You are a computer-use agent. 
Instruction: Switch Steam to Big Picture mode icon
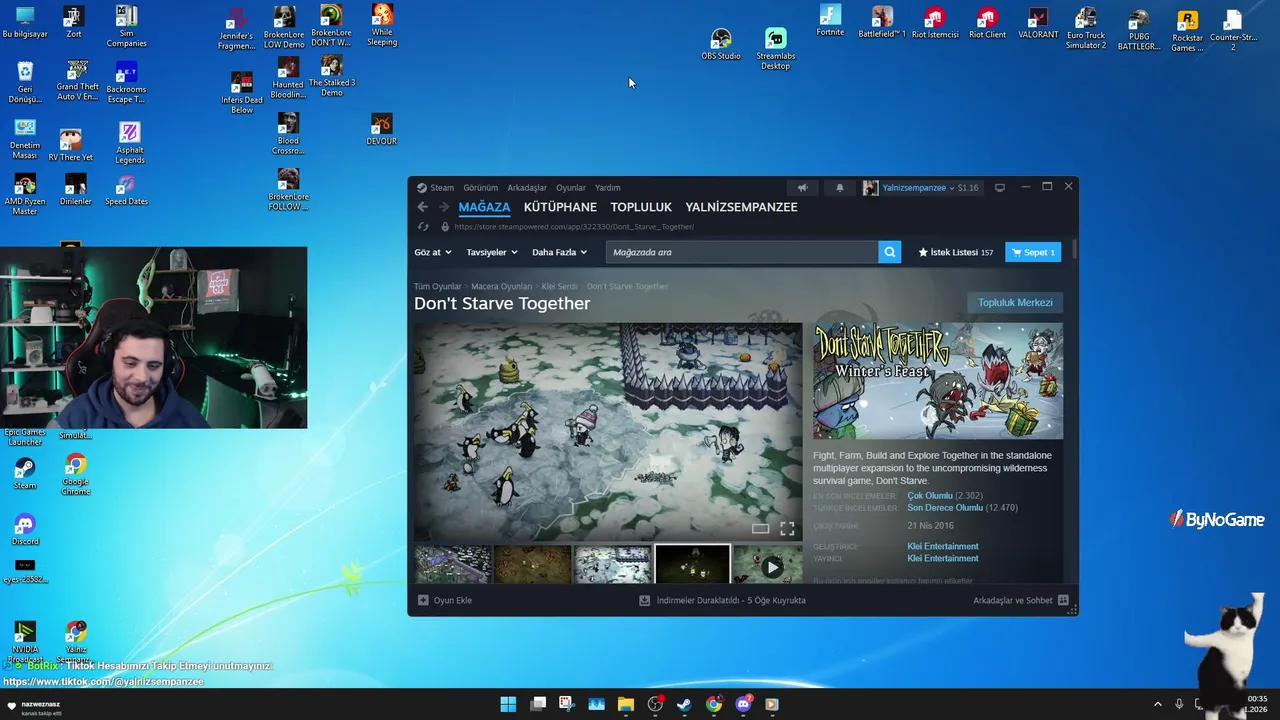coord(999,188)
